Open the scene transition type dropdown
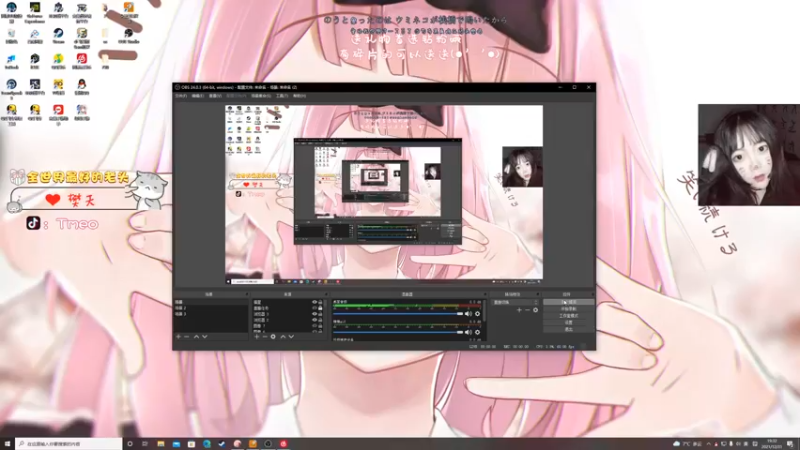Image resolution: width=800 pixels, height=450 pixels. pyautogui.click(x=515, y=302)
